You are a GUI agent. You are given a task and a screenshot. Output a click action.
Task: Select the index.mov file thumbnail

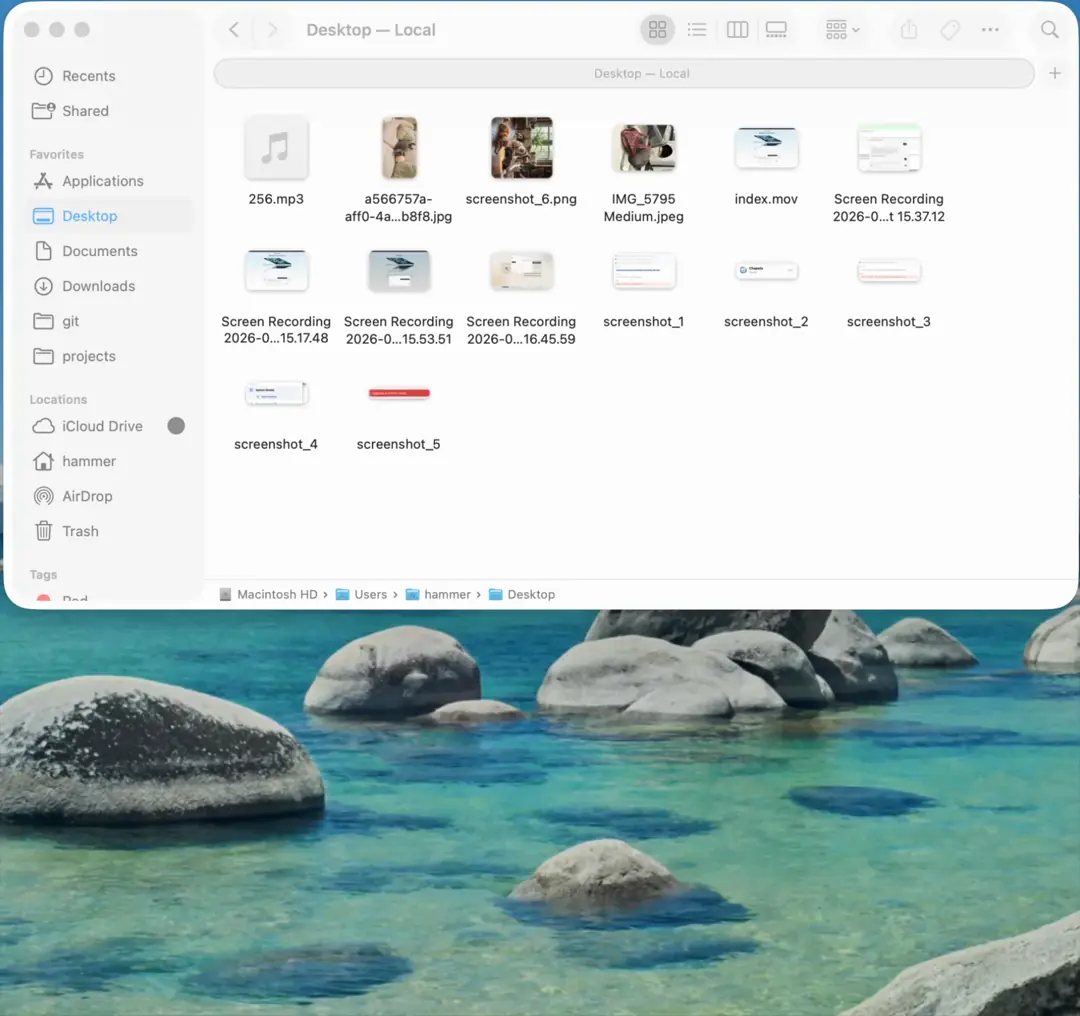tap(766, 149)
